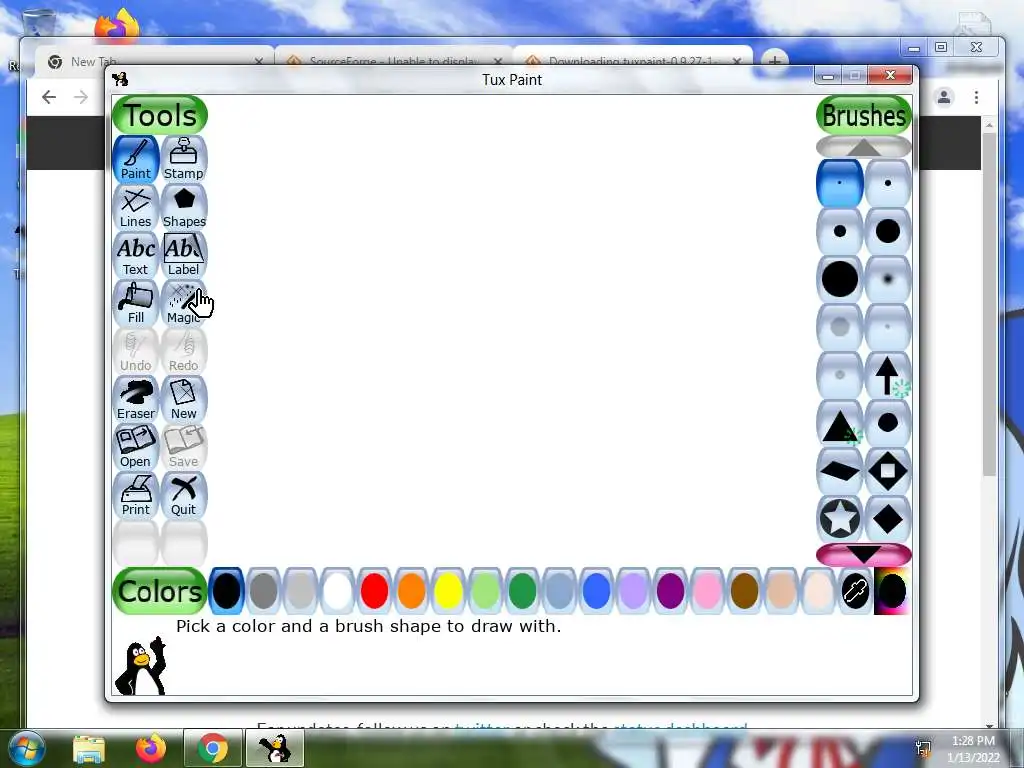Select the white color swatch

click(x=338, y=592)
